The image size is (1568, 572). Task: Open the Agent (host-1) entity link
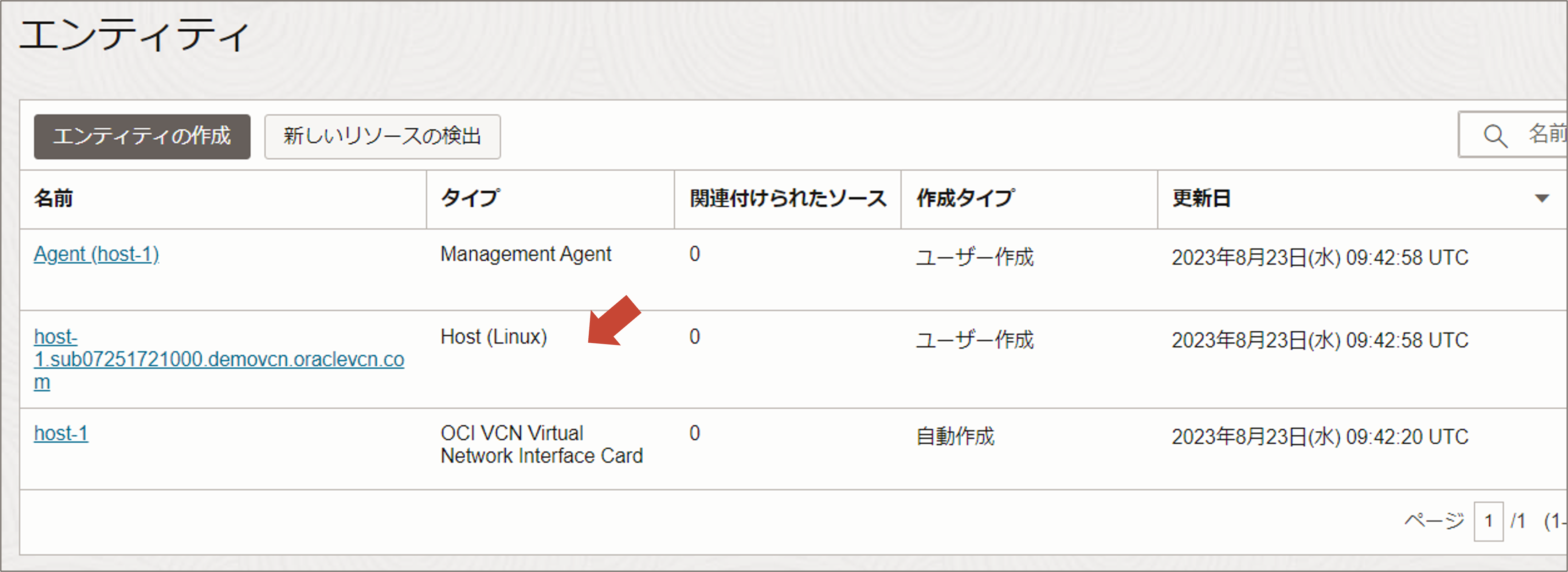[96, 254]
